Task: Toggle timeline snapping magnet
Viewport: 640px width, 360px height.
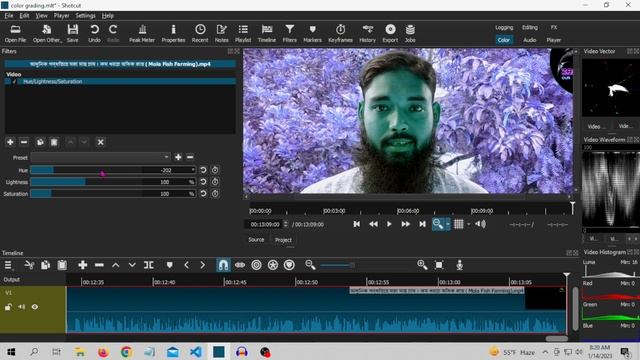Action: (x=223, y=265)
